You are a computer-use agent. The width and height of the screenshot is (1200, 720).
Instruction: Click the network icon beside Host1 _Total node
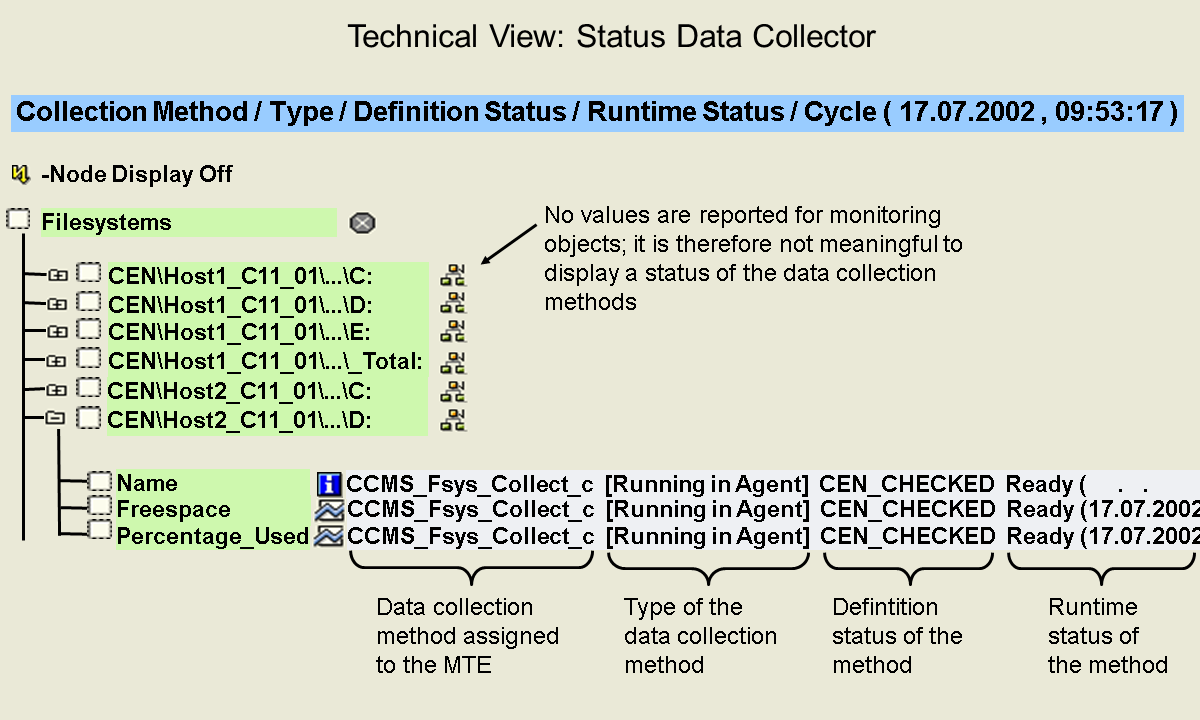click(453, 361)
